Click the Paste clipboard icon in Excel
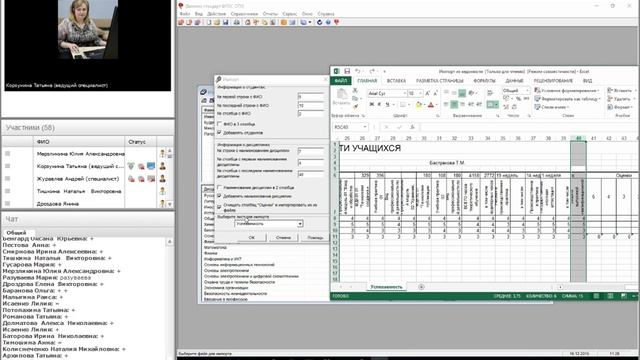This screenshot has height=360, width=640. pyautogui.click(x=342, y=95)
